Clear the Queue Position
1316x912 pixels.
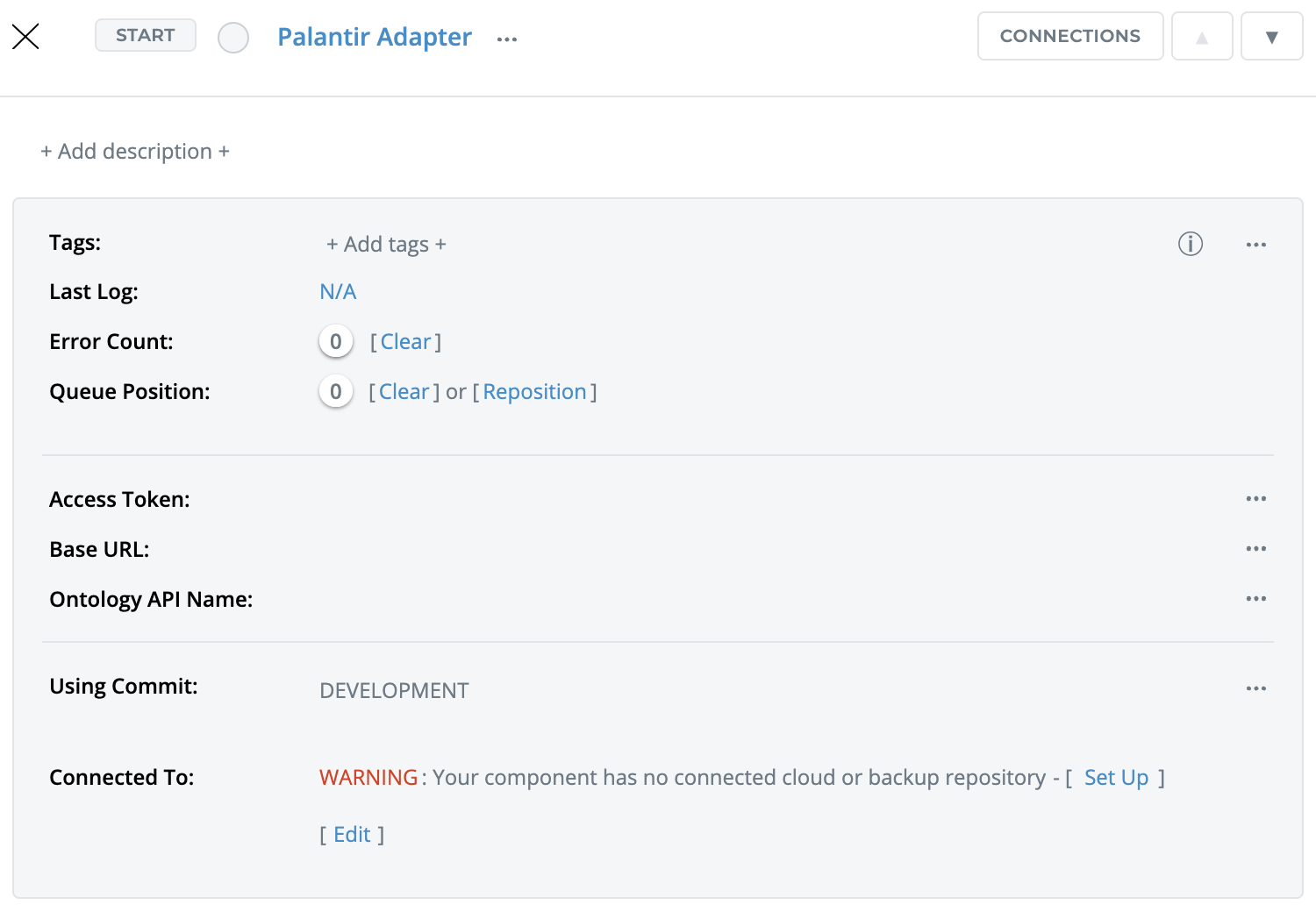[x=404, y=392]
